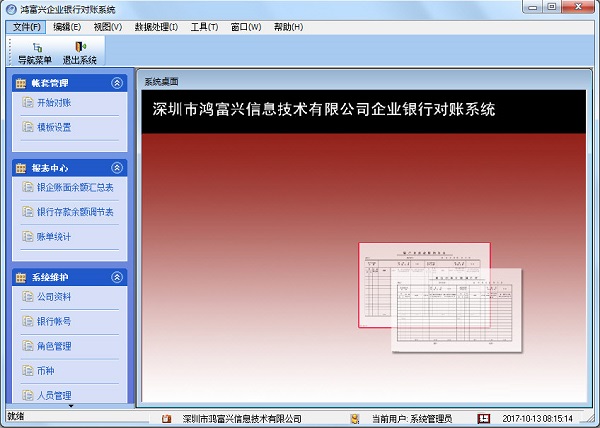
Task: Open the 公司资料 link
Action: (x=54, y=297)
